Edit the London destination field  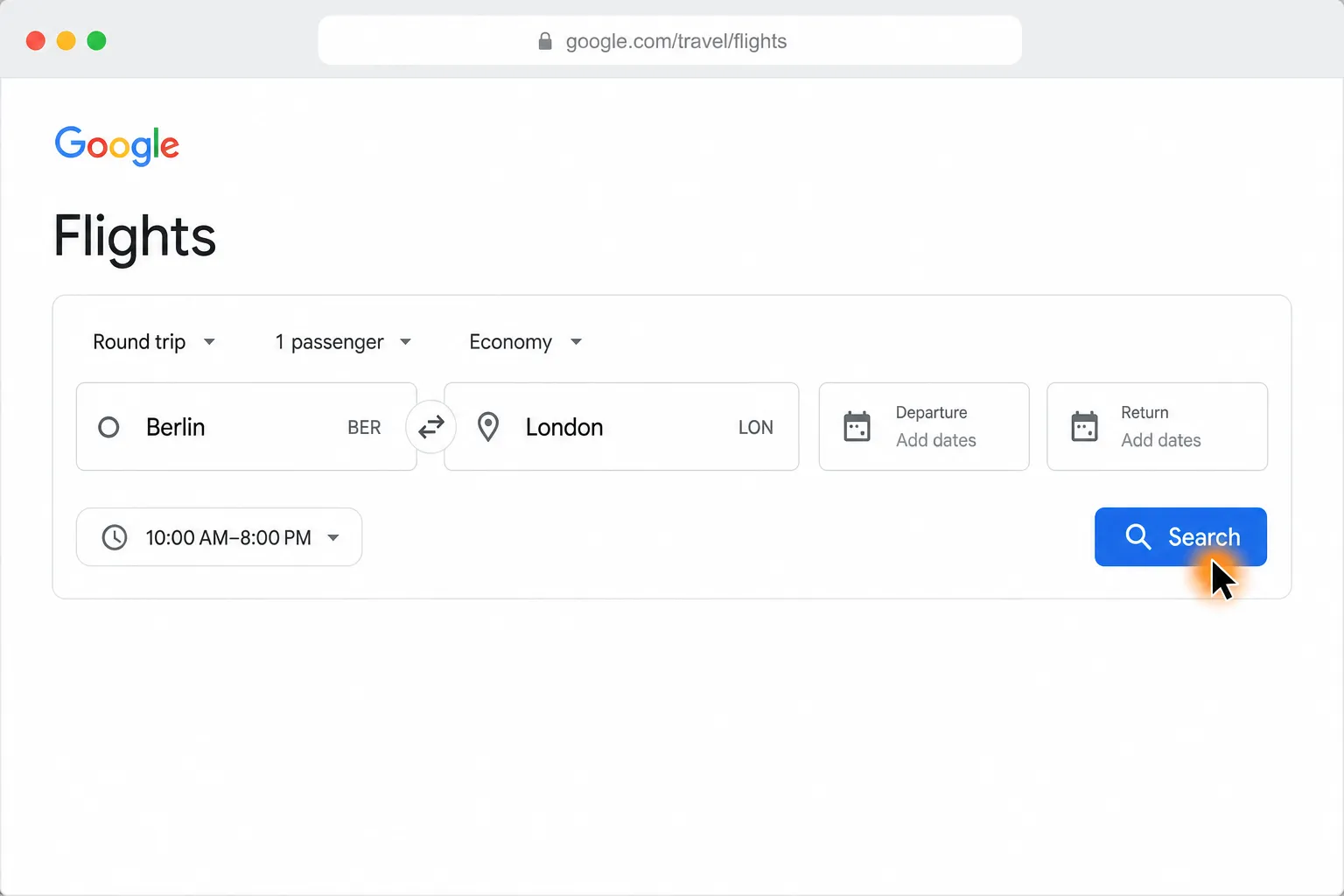(621, 427)
